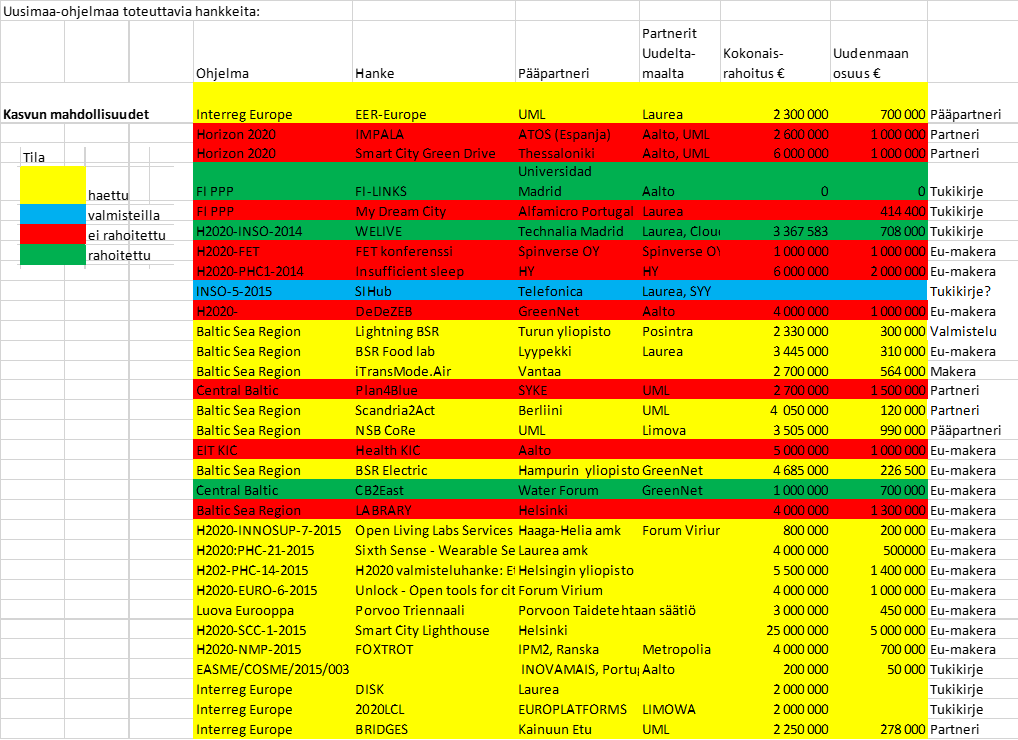Viewport: 1018px width, 740px height.
Task: Click the 'Telefonica' main partner cell
Action: pyautogui.click(x=577, y=291)
